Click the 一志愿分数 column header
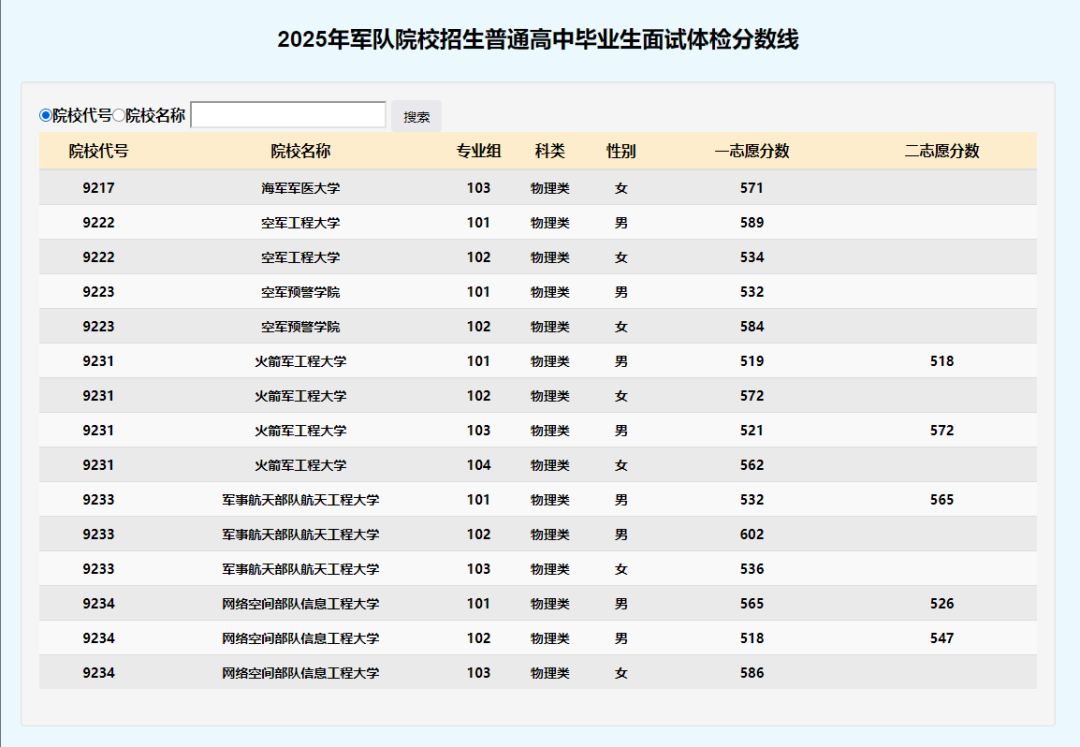This screenshot has width=1080, height=747. click(751, 151)
